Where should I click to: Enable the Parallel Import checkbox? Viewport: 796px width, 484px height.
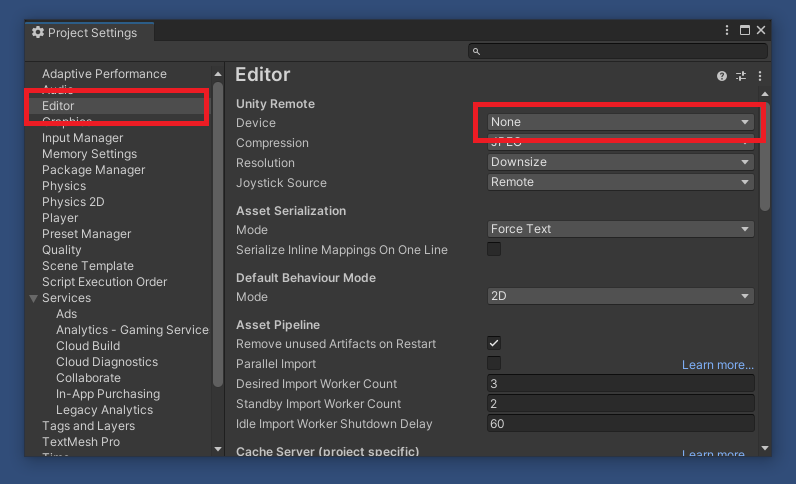[x=493, y=363]
